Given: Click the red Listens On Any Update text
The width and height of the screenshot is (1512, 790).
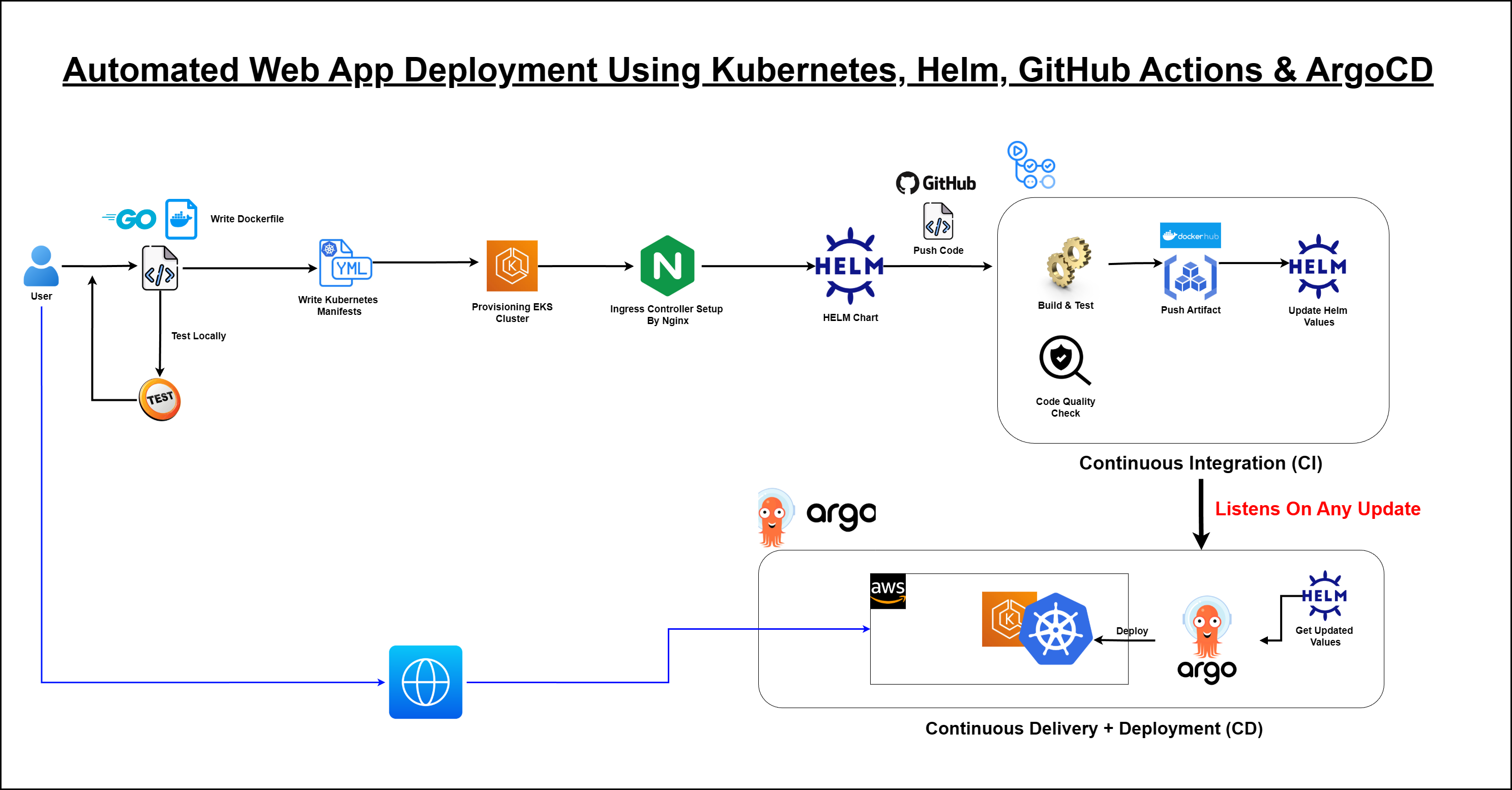Looking at the screenshot, I should click(x=1317, y=508).
